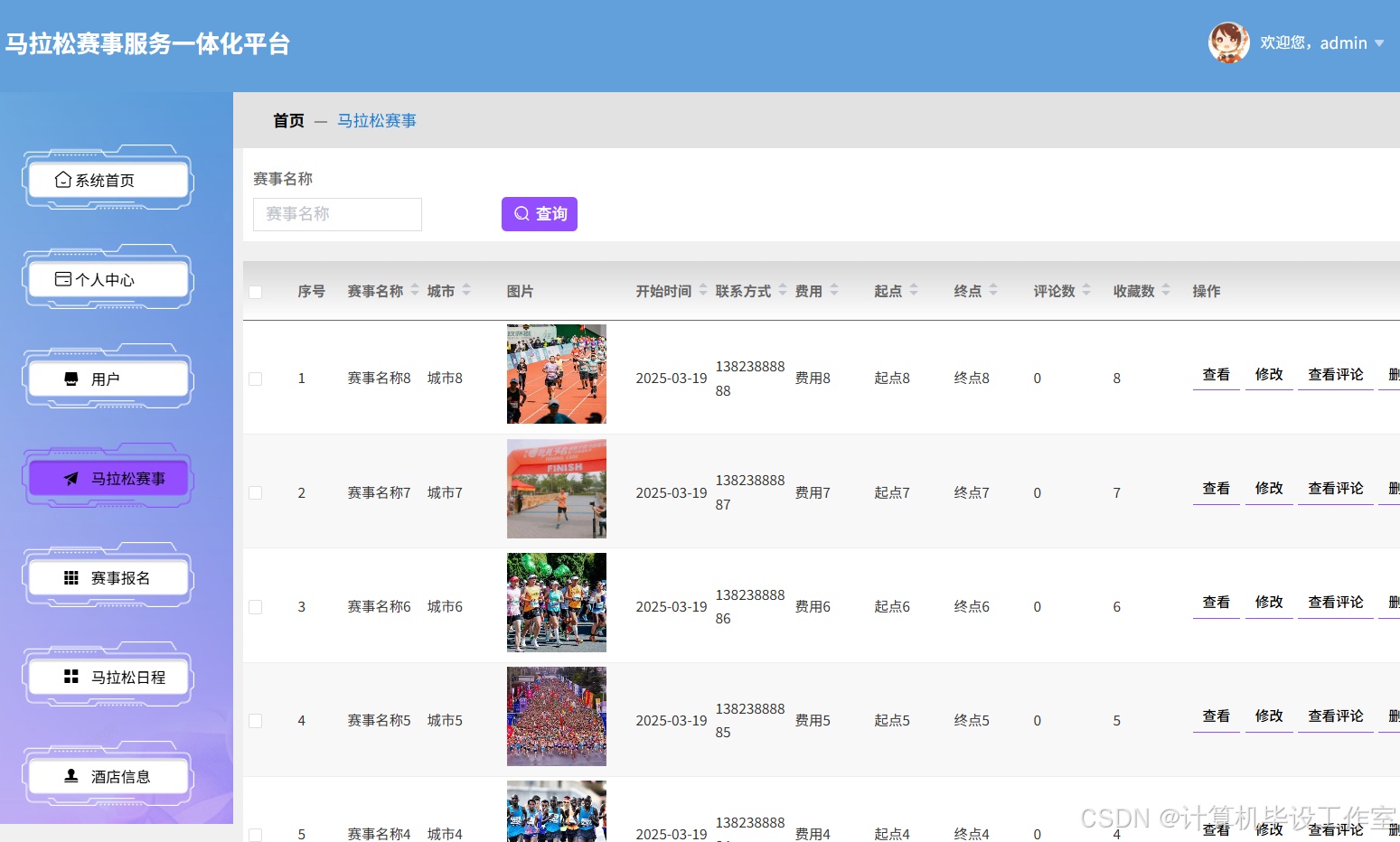Sort the table by 终点 column

coord(993,290)
